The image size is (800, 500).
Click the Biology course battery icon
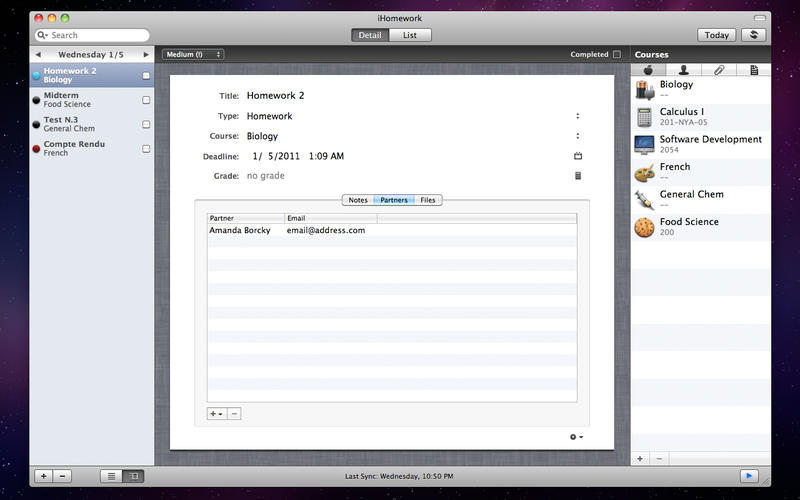[x=644, y=90]
